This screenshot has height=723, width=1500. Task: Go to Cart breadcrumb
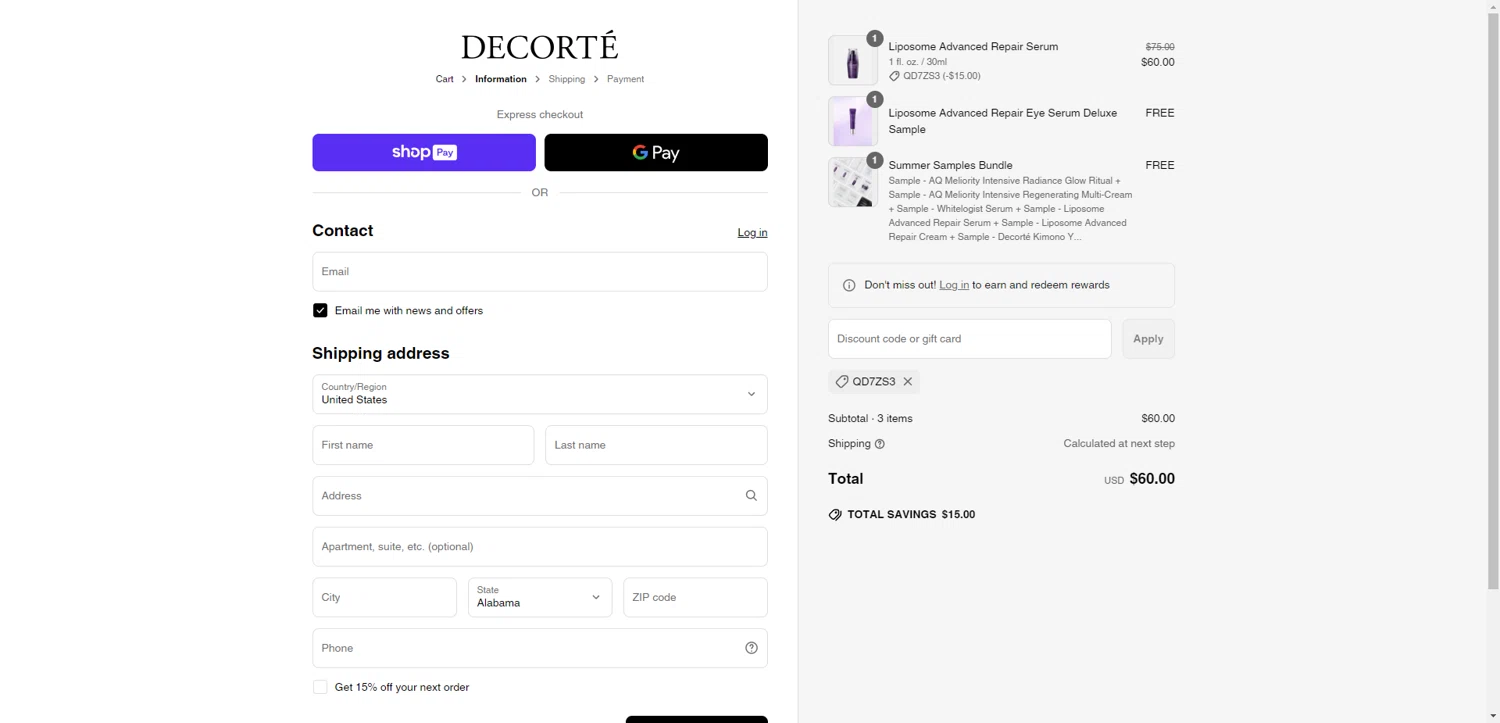[444, 79]
